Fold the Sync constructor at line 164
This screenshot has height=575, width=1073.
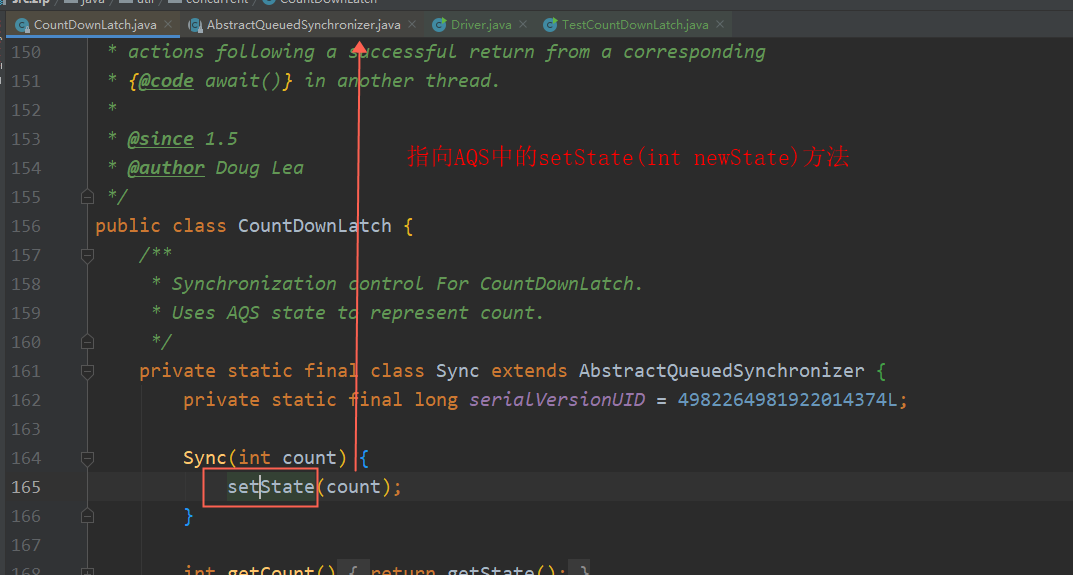[87, 458]
